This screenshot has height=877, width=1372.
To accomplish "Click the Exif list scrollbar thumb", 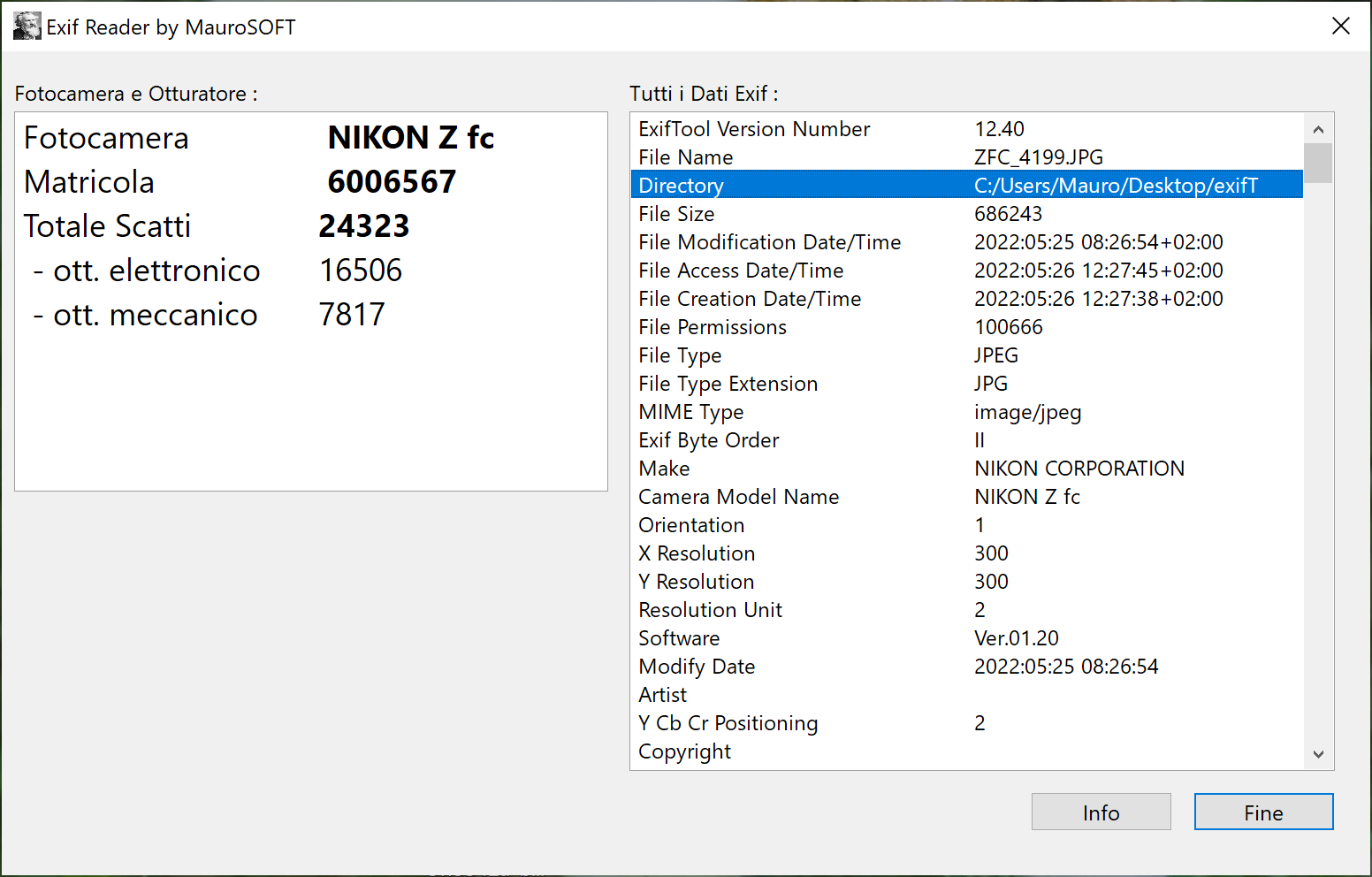I will 1318,163.
